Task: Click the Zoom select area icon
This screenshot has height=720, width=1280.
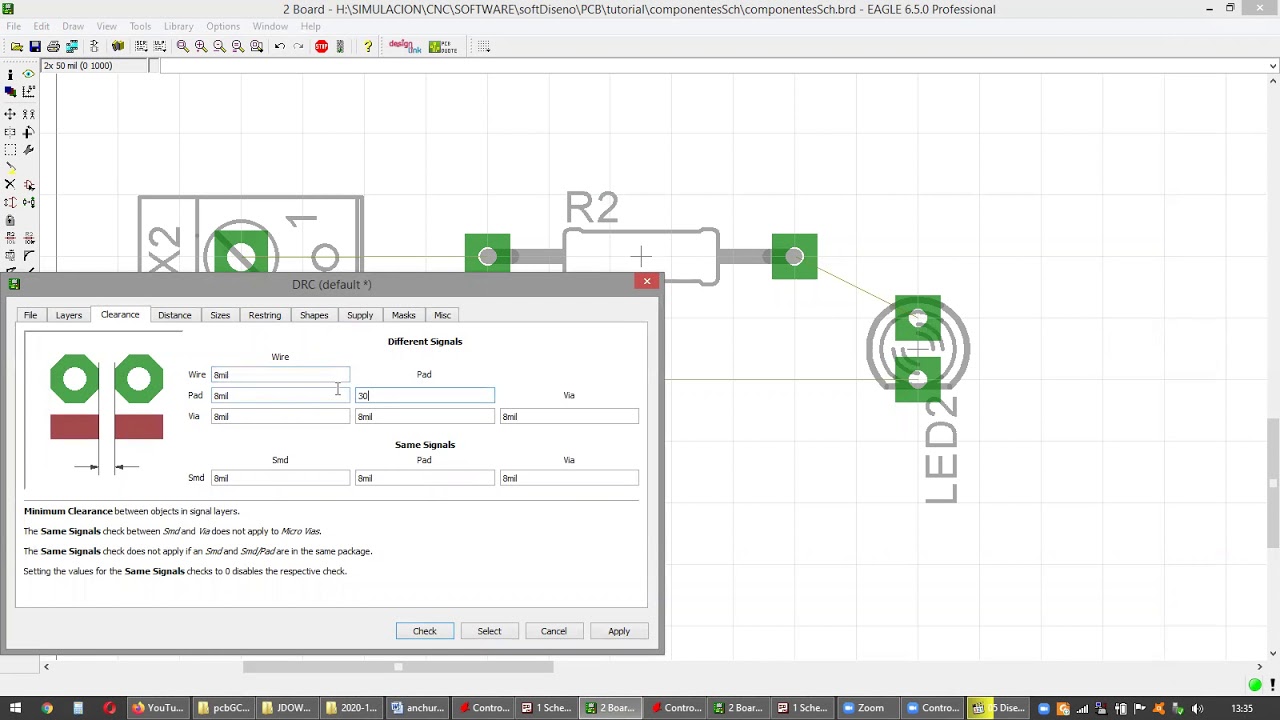Action: pos(257,47)
